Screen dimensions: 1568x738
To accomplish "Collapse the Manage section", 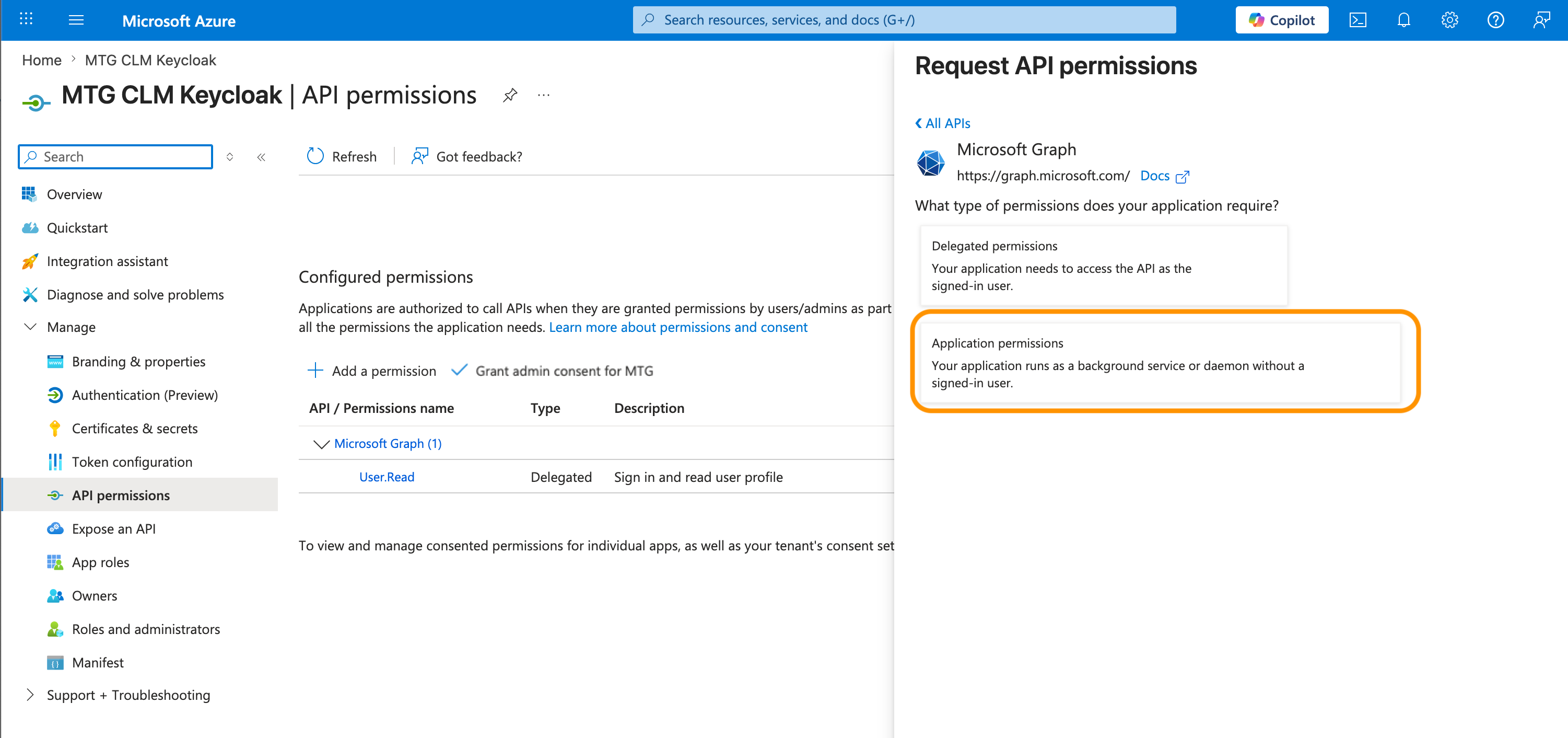I will tap(29, 327).
